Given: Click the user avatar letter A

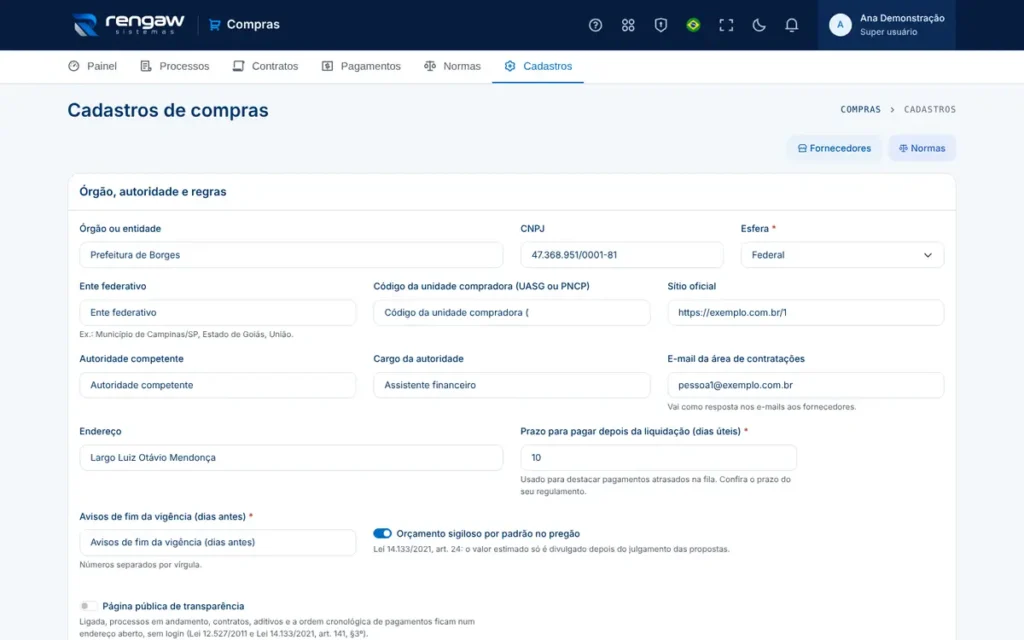Looking at the screenshot, I should [x=840, y=25].
